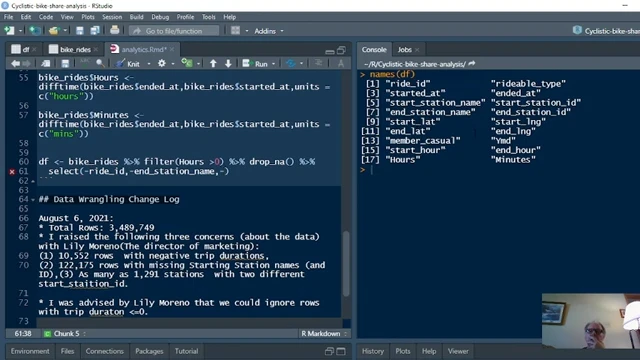640x360 pixels.
Task: Open the Chunk 5 navigator in status bar
Action: point(65,333)
